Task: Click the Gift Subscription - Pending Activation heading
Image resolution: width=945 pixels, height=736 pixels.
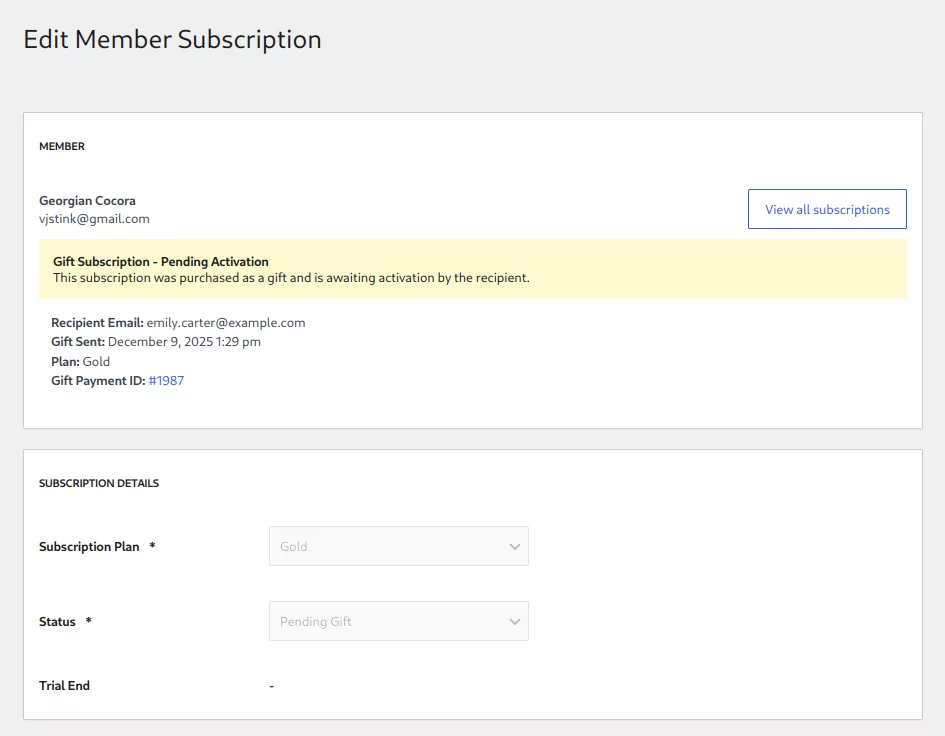Action: [x=160, y=262]
